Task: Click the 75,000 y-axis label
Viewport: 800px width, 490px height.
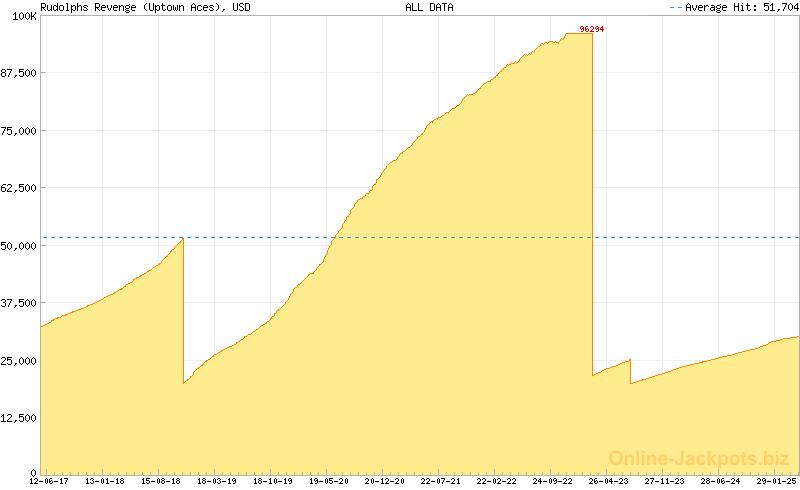Action: tap(19, 131)
